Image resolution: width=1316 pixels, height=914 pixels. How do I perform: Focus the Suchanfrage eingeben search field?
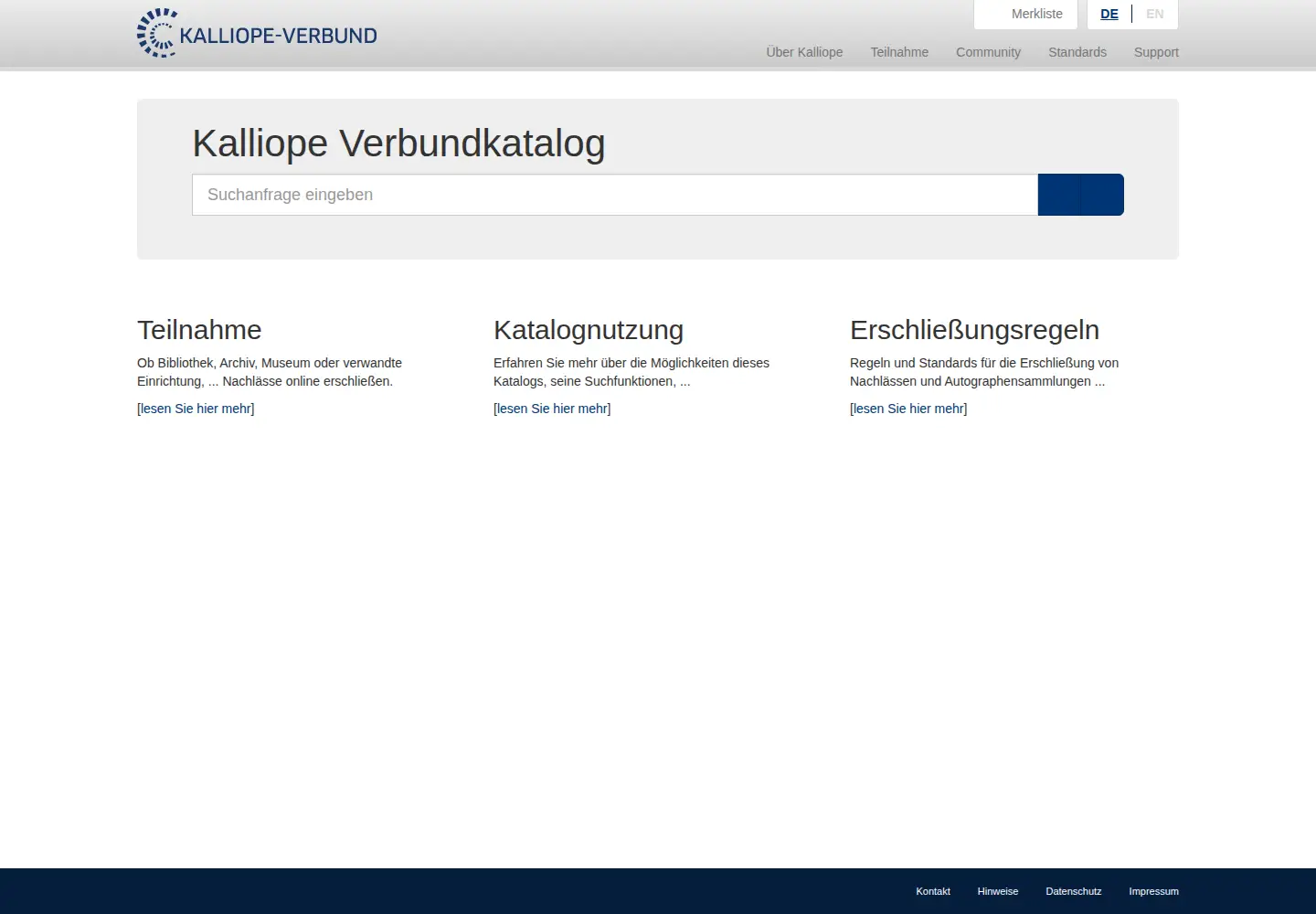[x=615, y=195]
